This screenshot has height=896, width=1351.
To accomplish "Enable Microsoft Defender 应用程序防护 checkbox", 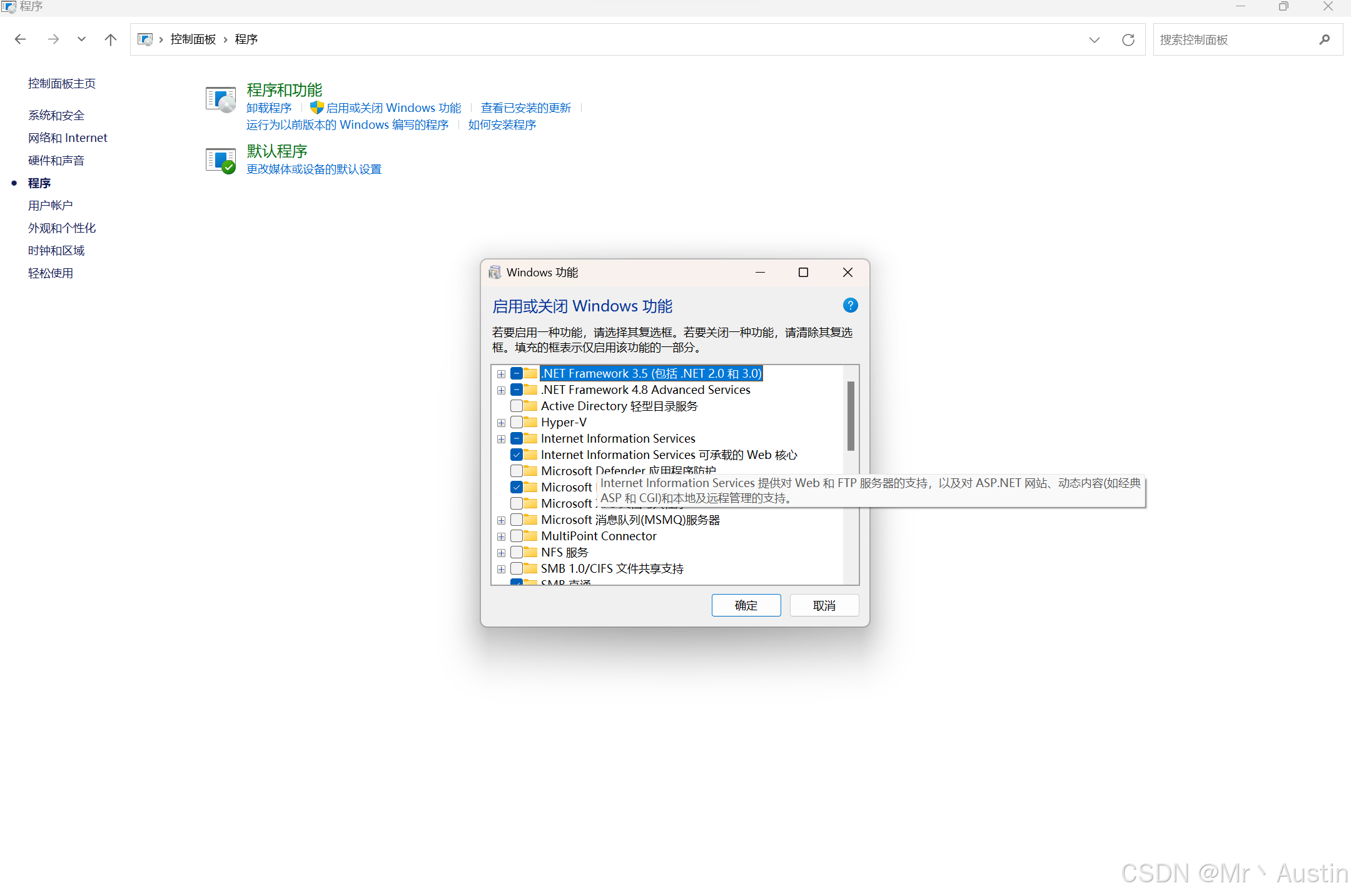I will pyautogui.click(x=517, y=471).
